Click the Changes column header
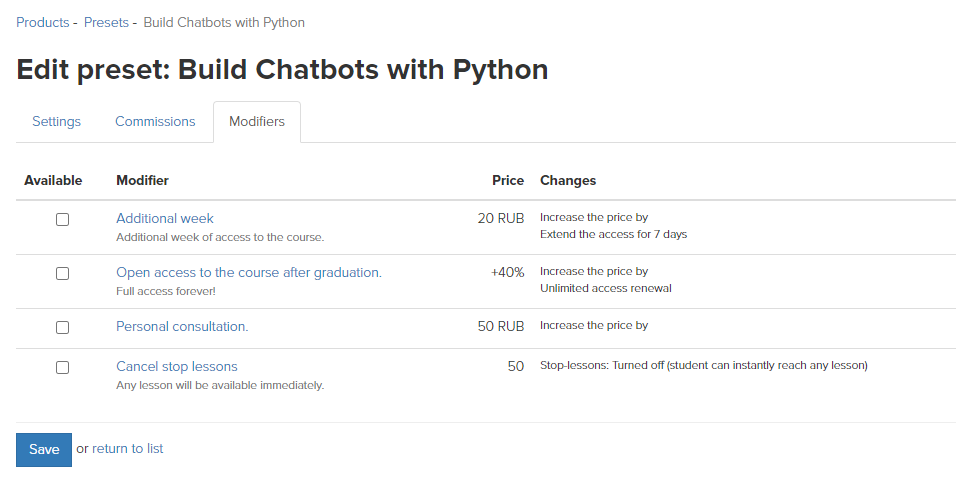 (568, 180)
